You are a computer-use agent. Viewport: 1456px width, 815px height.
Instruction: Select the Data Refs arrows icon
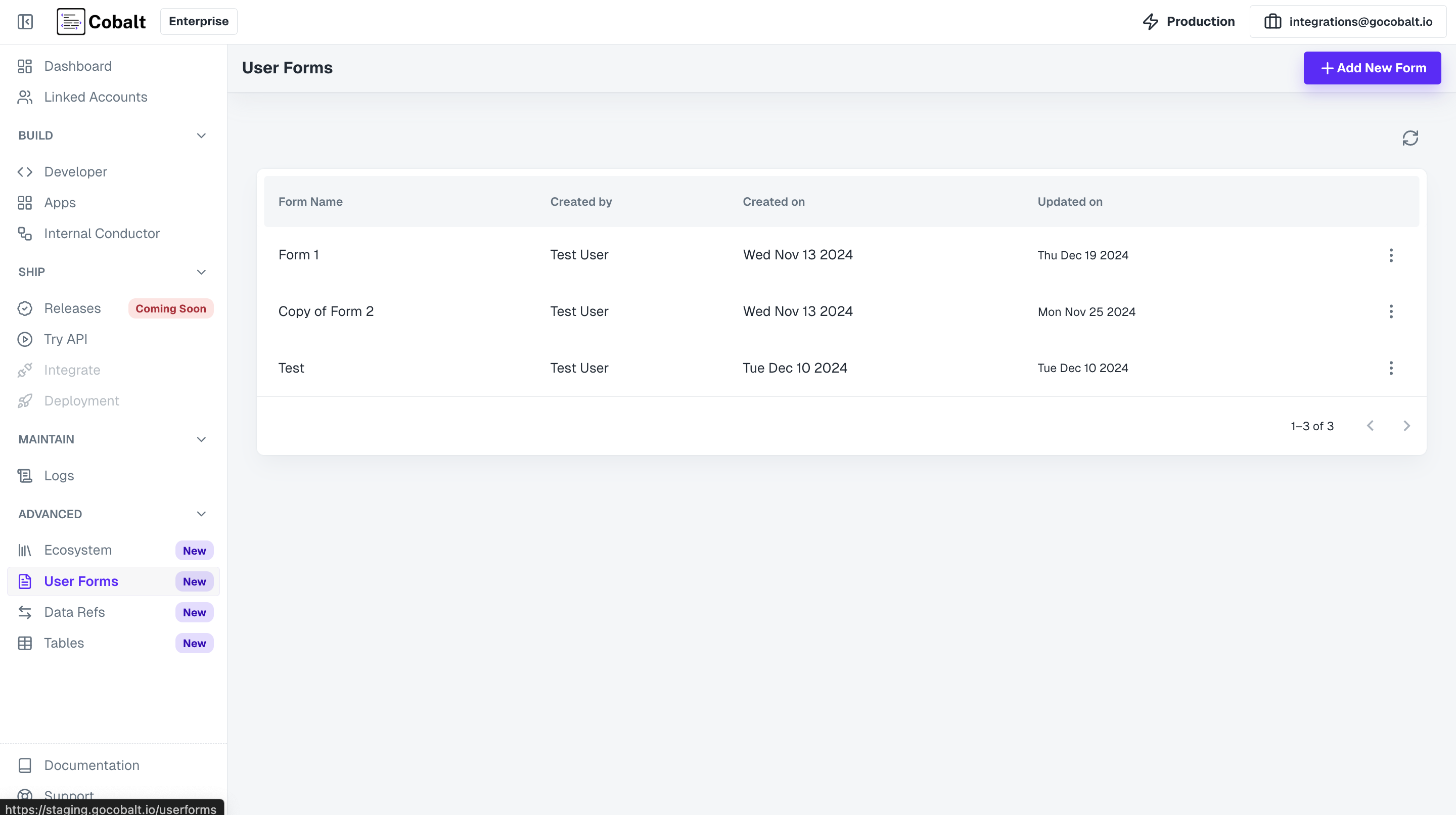coord(25,612)
